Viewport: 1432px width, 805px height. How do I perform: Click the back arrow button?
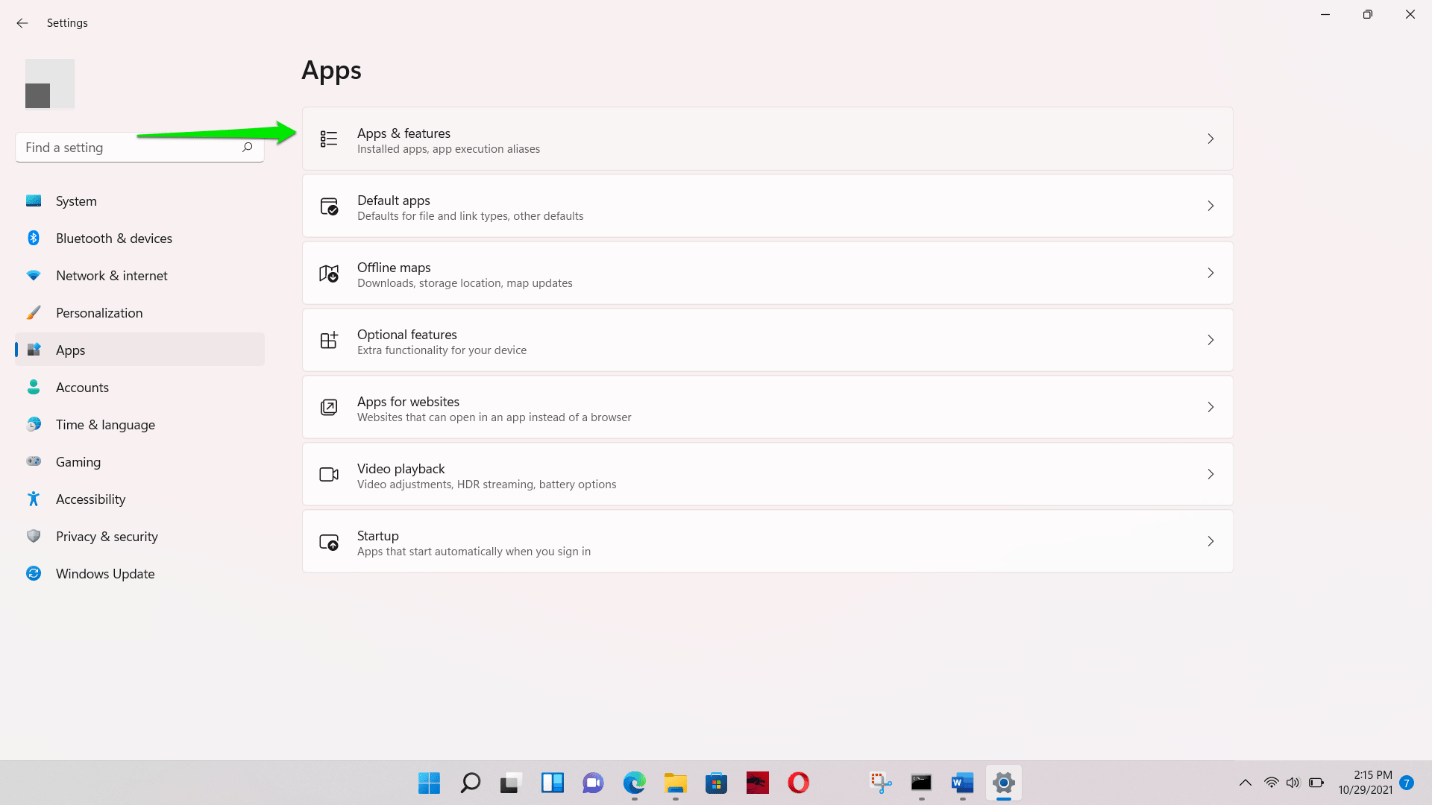pyautogui.click(x=22, y=22)
